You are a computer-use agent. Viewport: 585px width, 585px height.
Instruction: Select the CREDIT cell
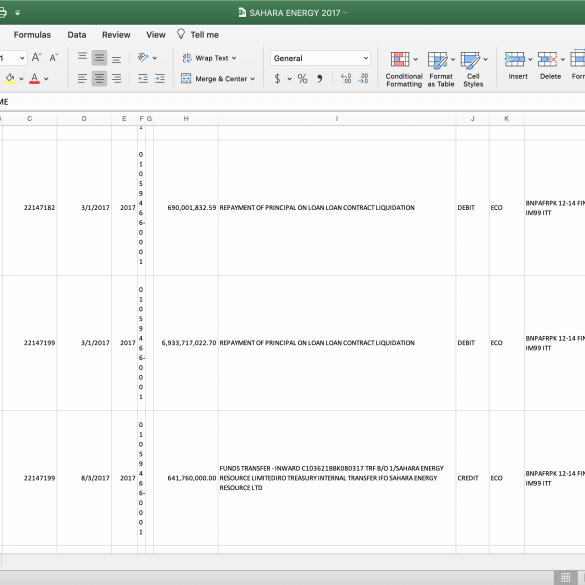472,478
